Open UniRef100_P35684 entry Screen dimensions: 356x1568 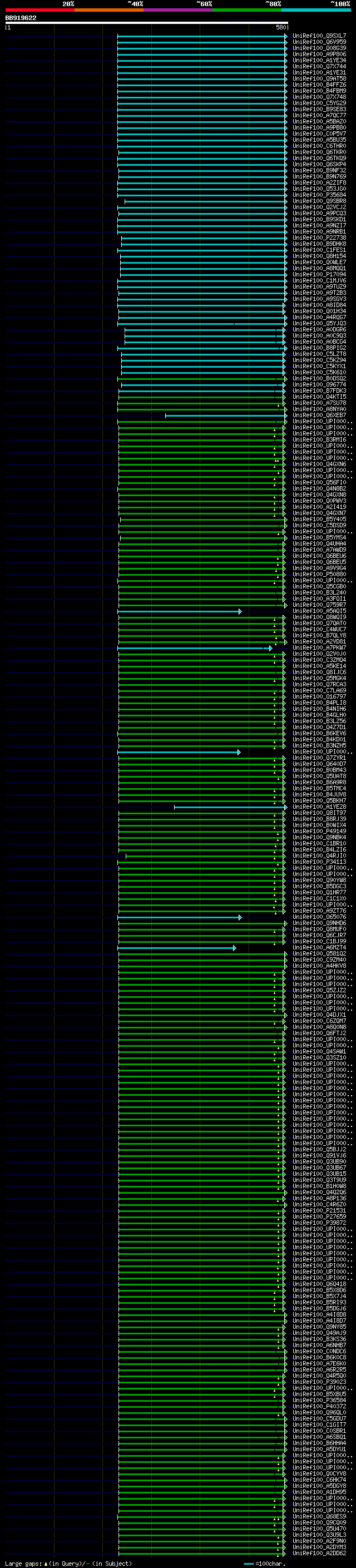click(x=319, y=195)
